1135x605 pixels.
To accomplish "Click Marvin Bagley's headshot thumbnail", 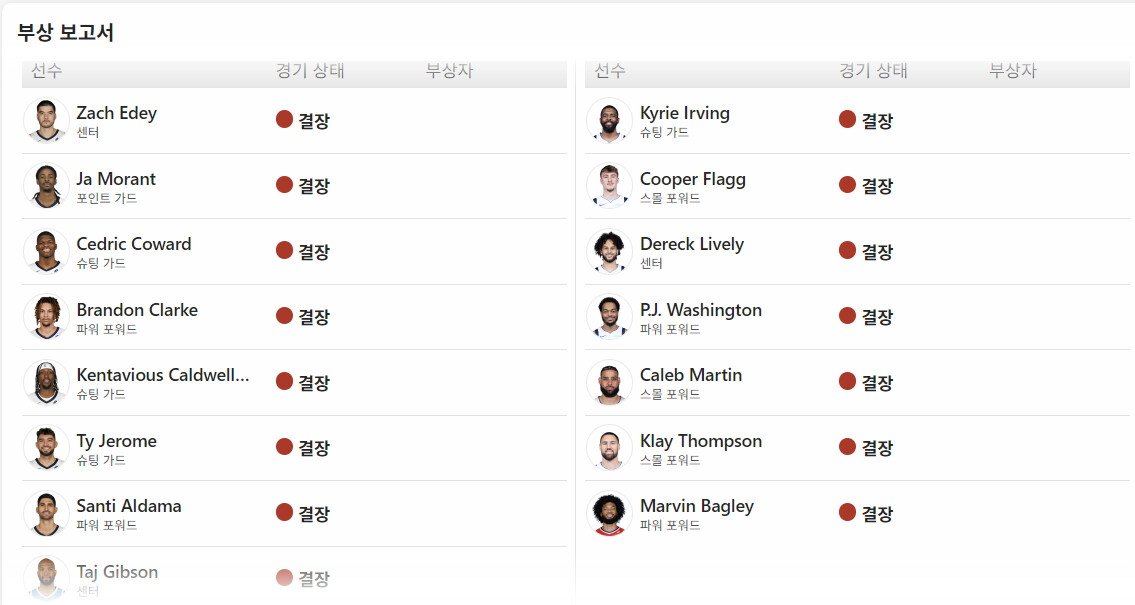I will [x=609, y=514].
